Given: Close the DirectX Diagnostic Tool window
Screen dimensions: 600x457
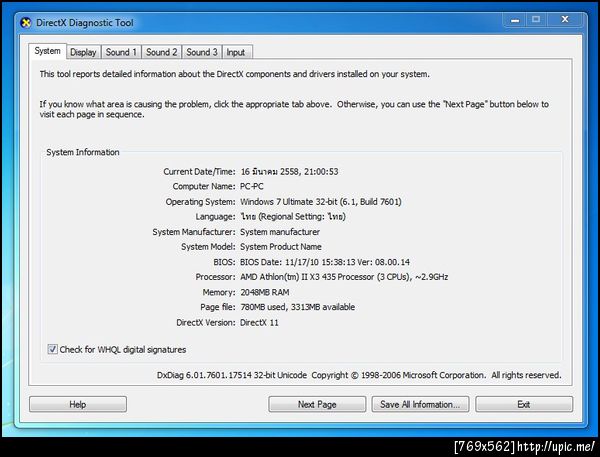Looking at the screenshot, I should [565, 20].
